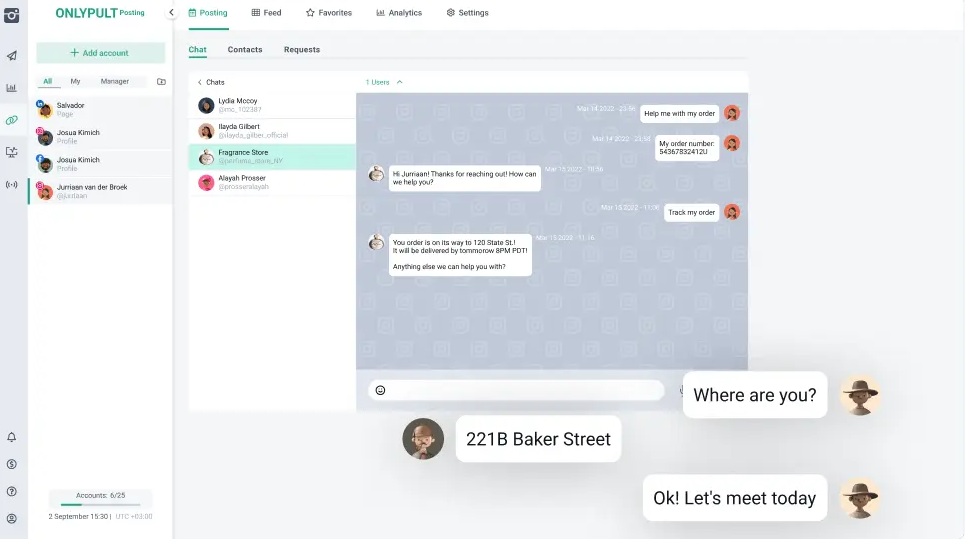This screenshot has width=965, height=539.
Task: Click the broadcast signal sidebar icon
Action: coord(12,184)
